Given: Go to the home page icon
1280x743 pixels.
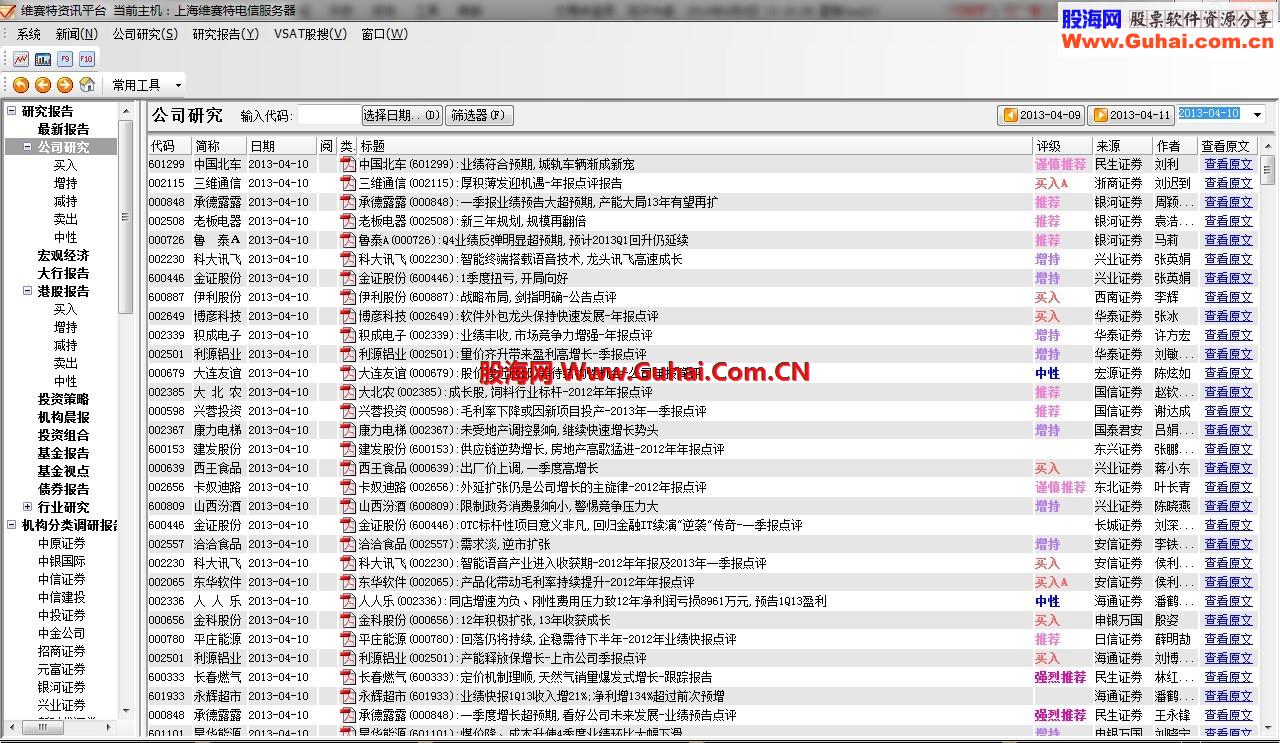Looking at the screenshot, I should 87,85.
